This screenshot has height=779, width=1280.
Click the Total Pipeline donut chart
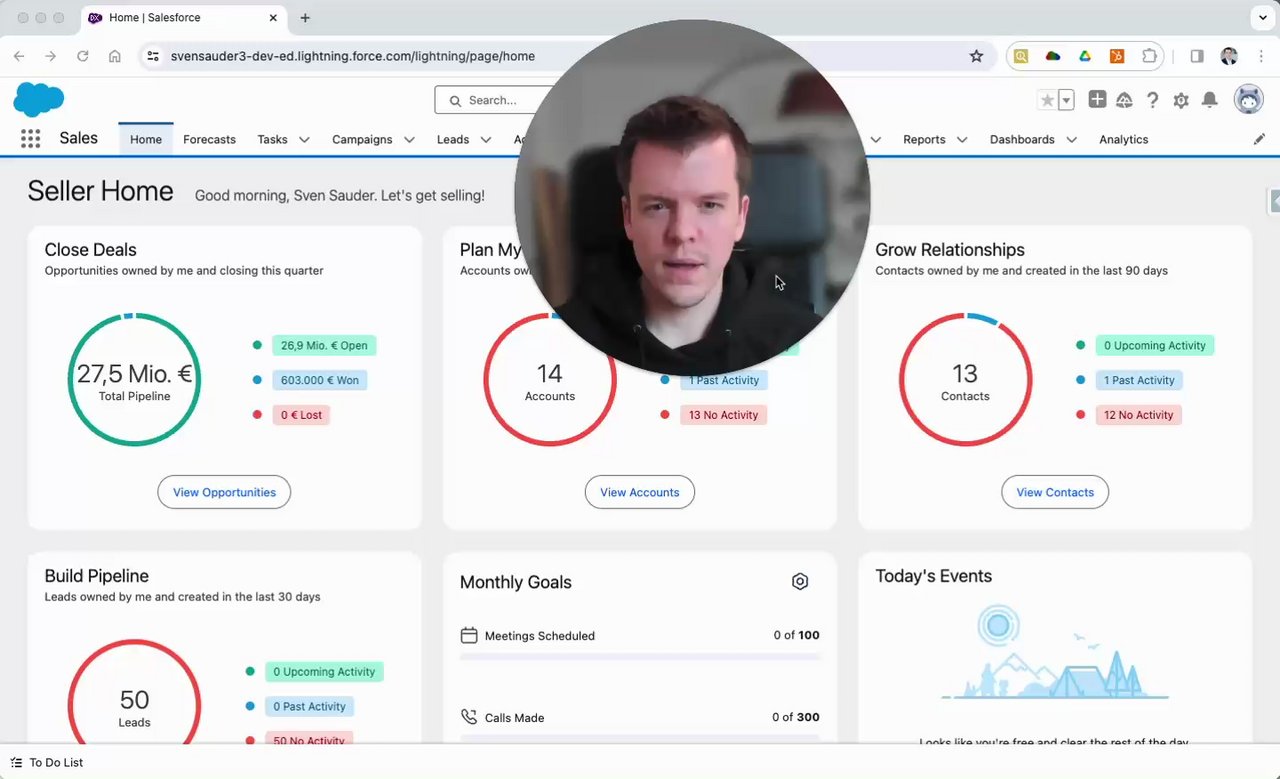point(134,379)
